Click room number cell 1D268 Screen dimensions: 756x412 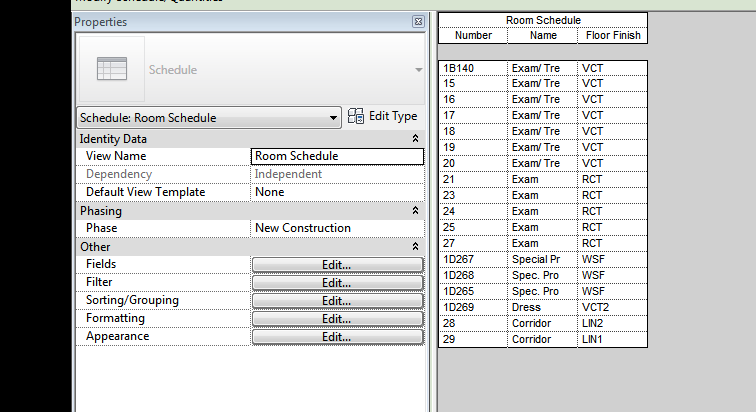tap(473, 275)
